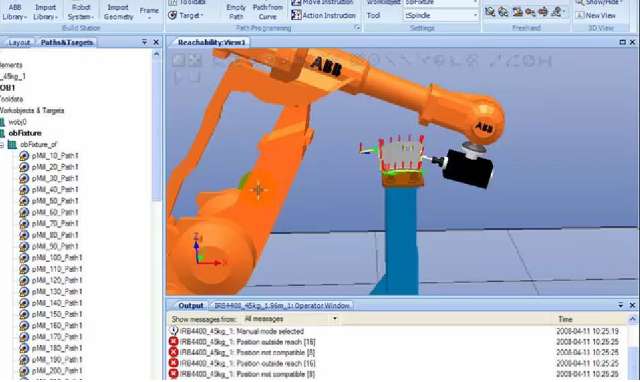The width and height of the screenshot is (640, 382).
Task: Click the New View icon
Action: coord(580,16)
